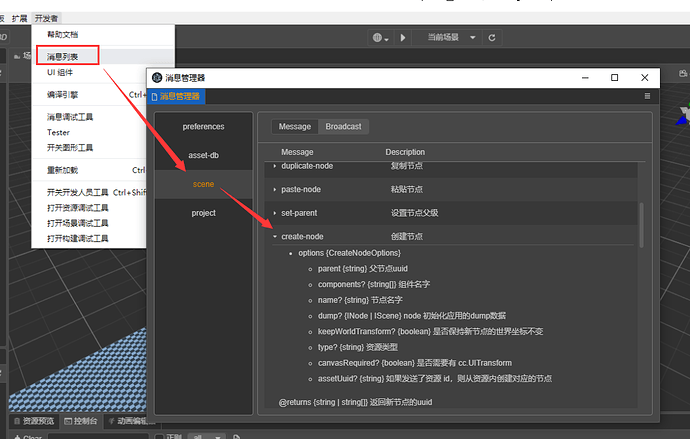Viewport: 690px width, 439px height.
Task: Click the 复制节点 description text
Action: [x=407, y=166]
